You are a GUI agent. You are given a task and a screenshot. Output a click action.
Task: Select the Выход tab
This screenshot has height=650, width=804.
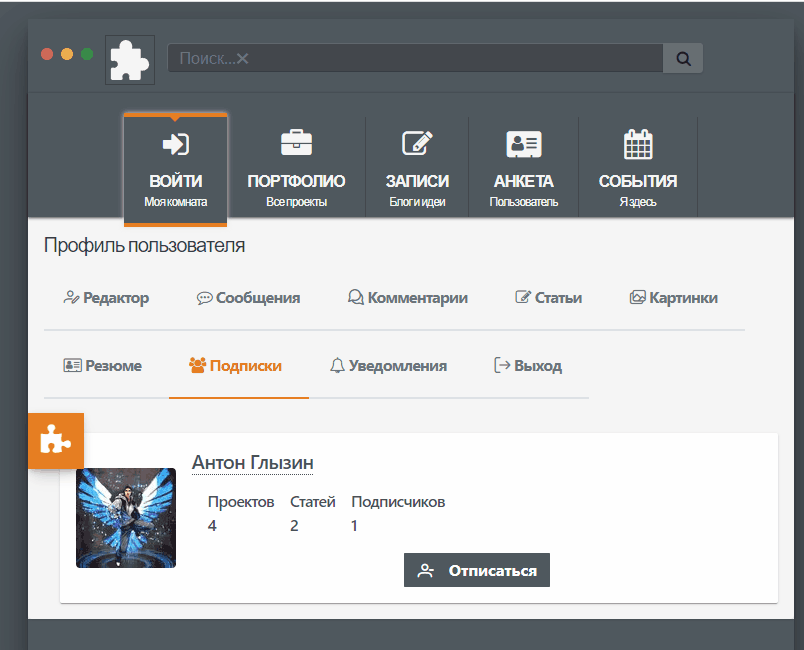click(x=528, y=365)
